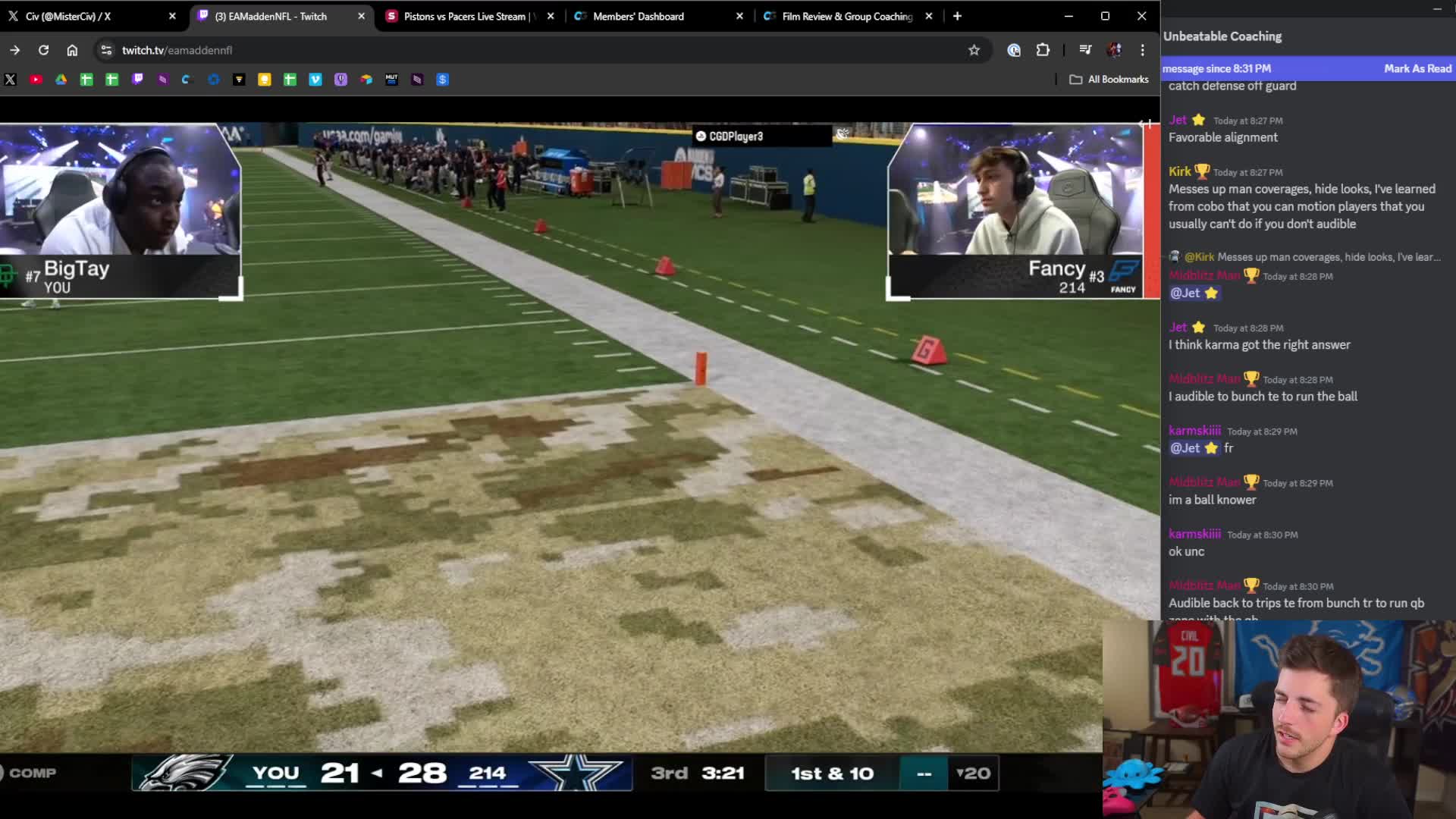Open the Twitch bookmark on bookmarks bar

click(x=138, y=79)
